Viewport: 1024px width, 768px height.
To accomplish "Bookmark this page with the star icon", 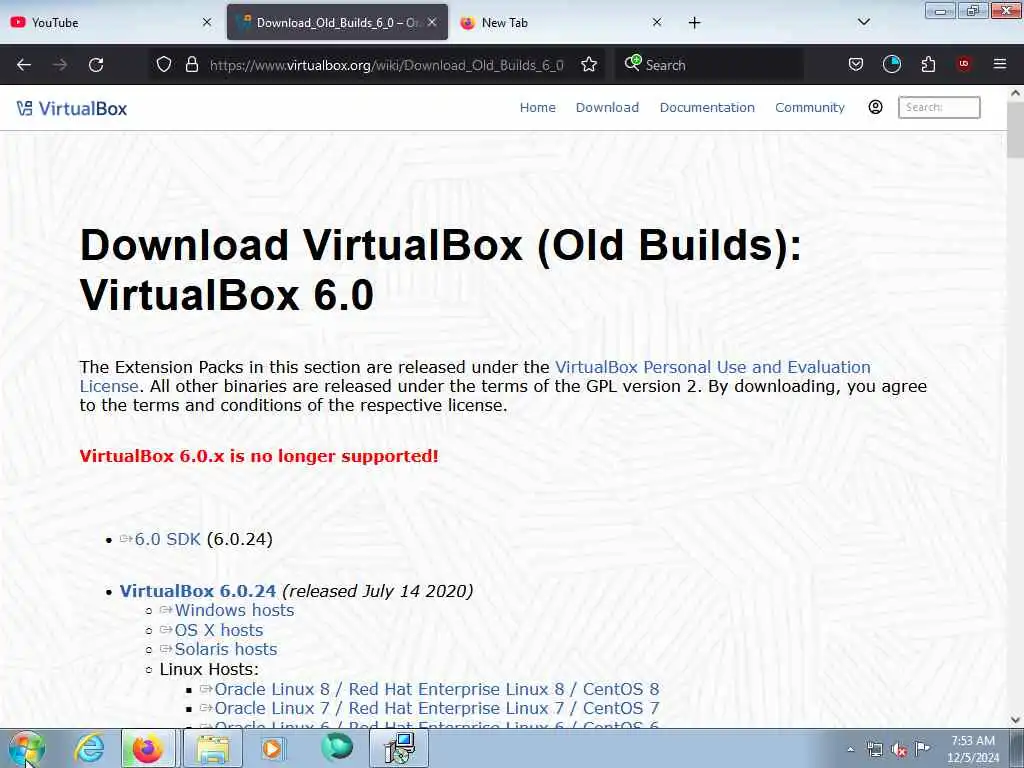I will (589, 64).
